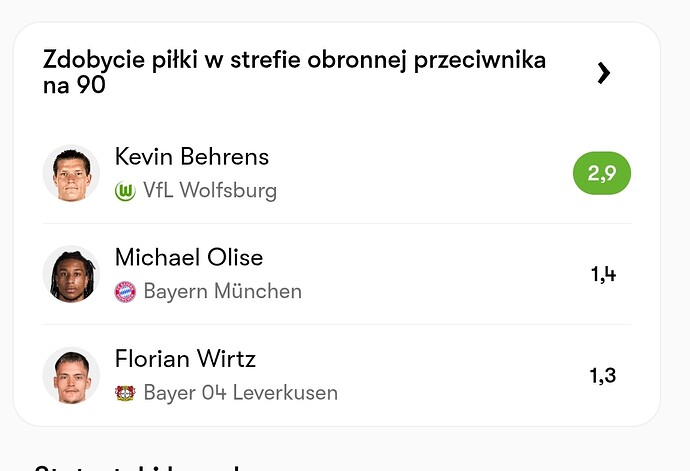Select the 'Bayern München' team label

coord(222,292)
